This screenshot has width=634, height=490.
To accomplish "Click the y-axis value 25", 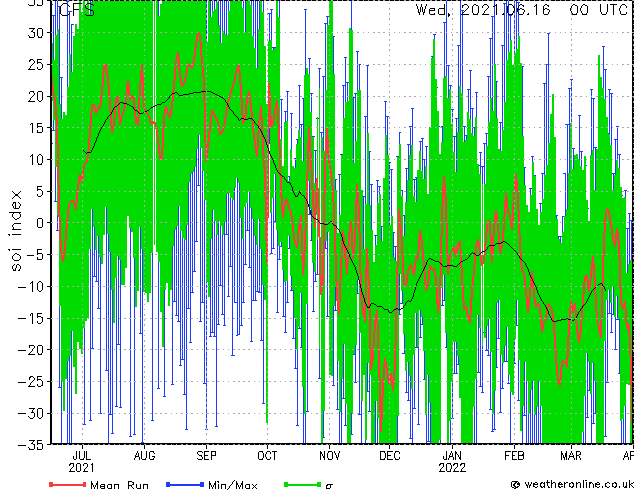I will pyautogui.click(x=36, y=64).
